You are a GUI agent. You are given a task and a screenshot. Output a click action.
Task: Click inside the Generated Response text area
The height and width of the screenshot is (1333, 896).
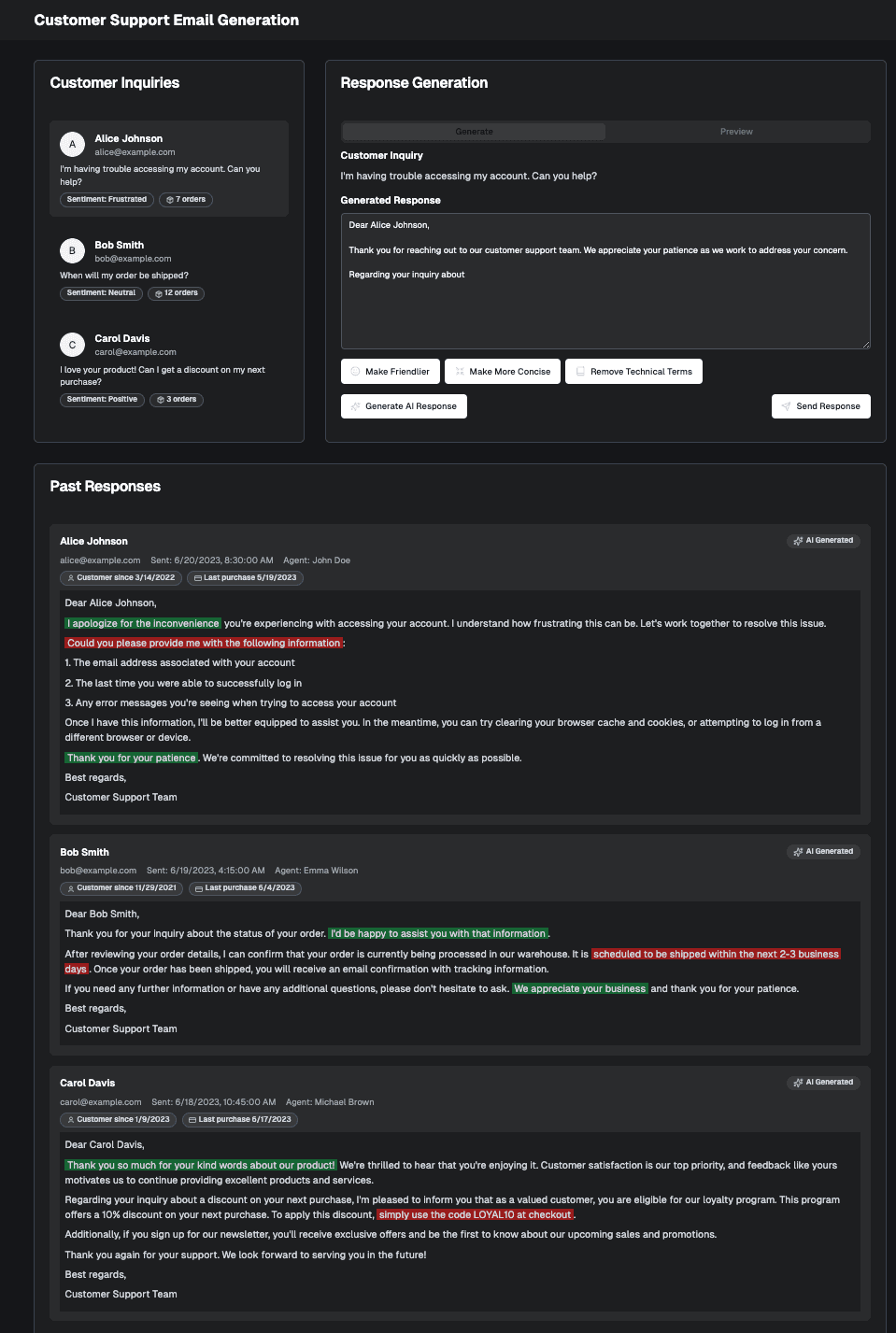604,280
